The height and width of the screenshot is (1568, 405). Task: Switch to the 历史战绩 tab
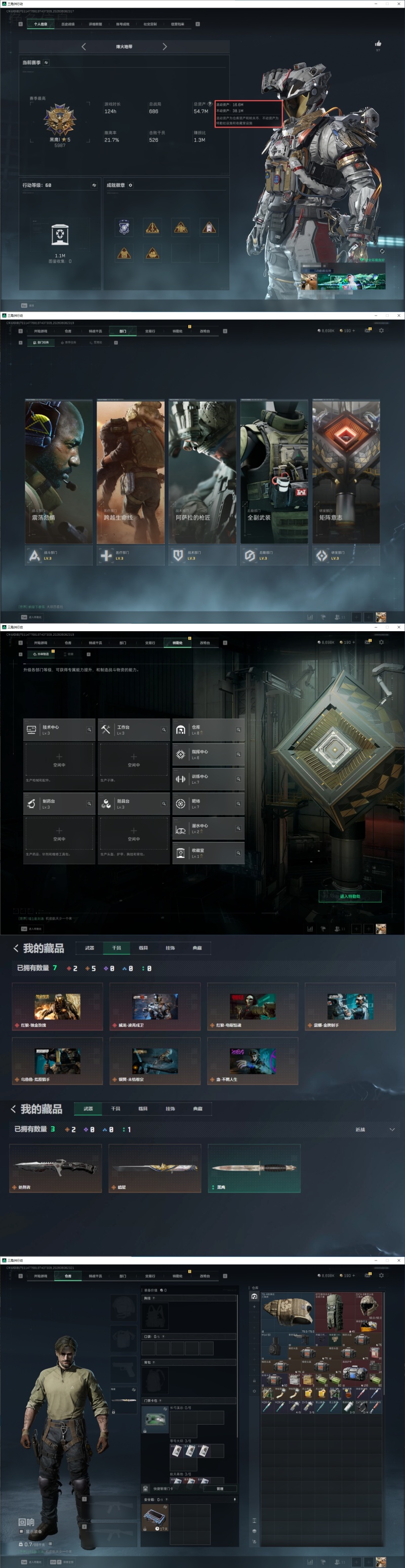pyautogui.click(x=68, y=24)
